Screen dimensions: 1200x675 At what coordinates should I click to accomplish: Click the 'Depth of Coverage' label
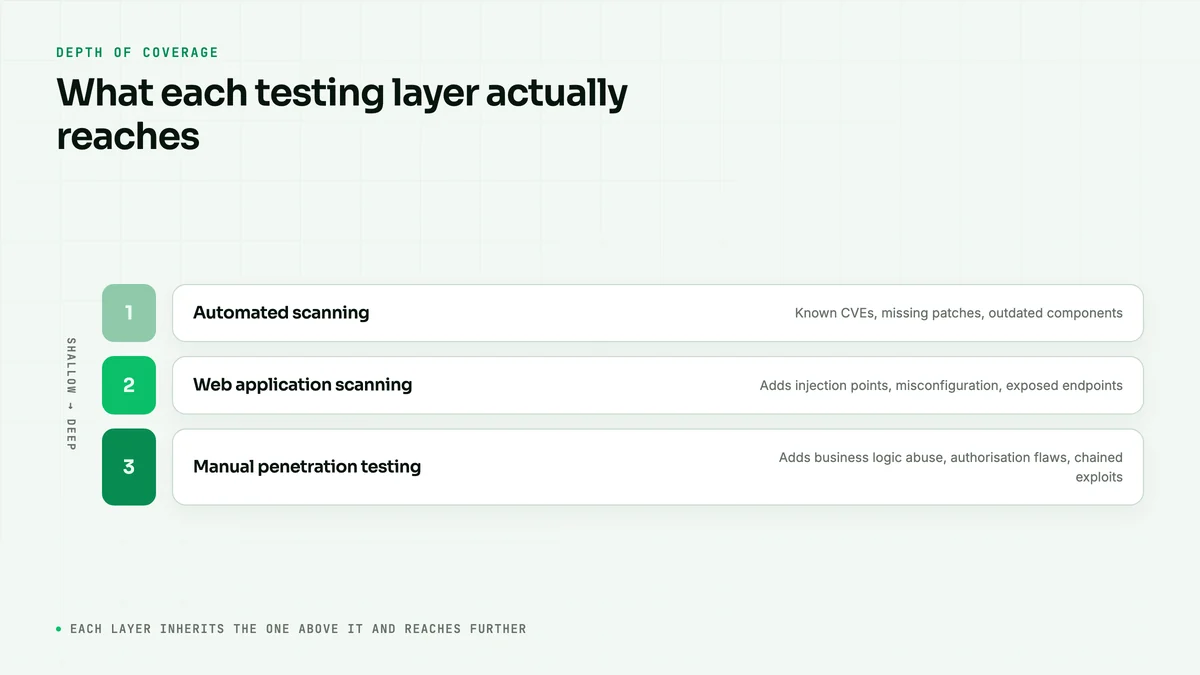point(137,53)
